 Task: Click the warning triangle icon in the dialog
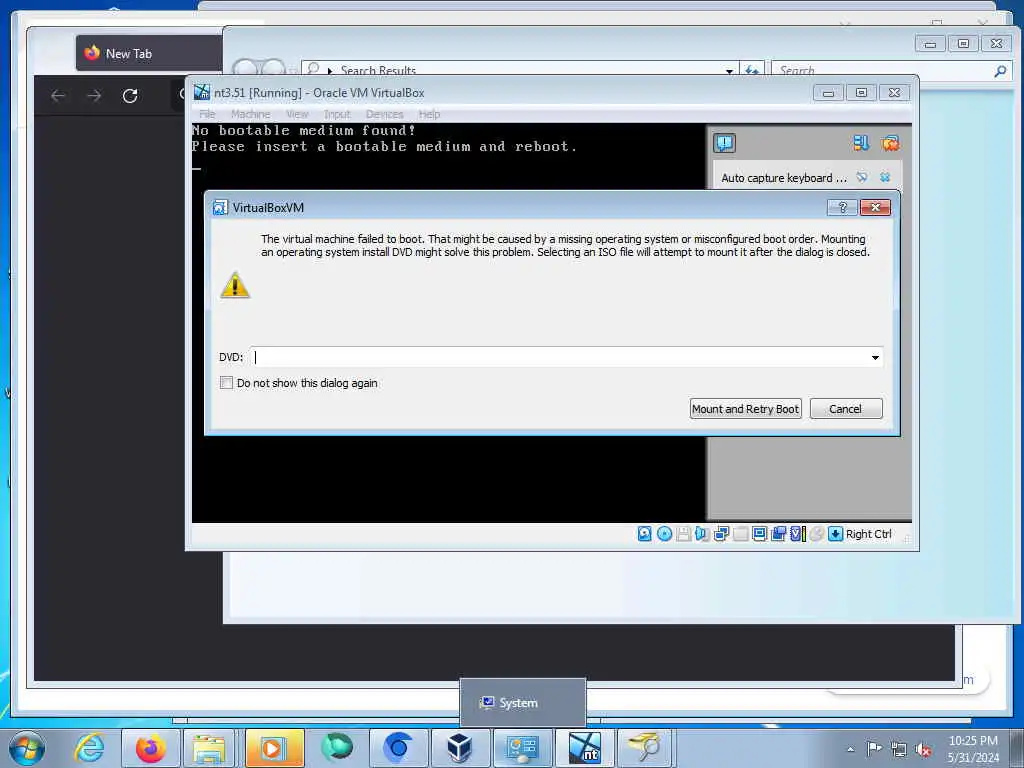[x=235, y=285]
